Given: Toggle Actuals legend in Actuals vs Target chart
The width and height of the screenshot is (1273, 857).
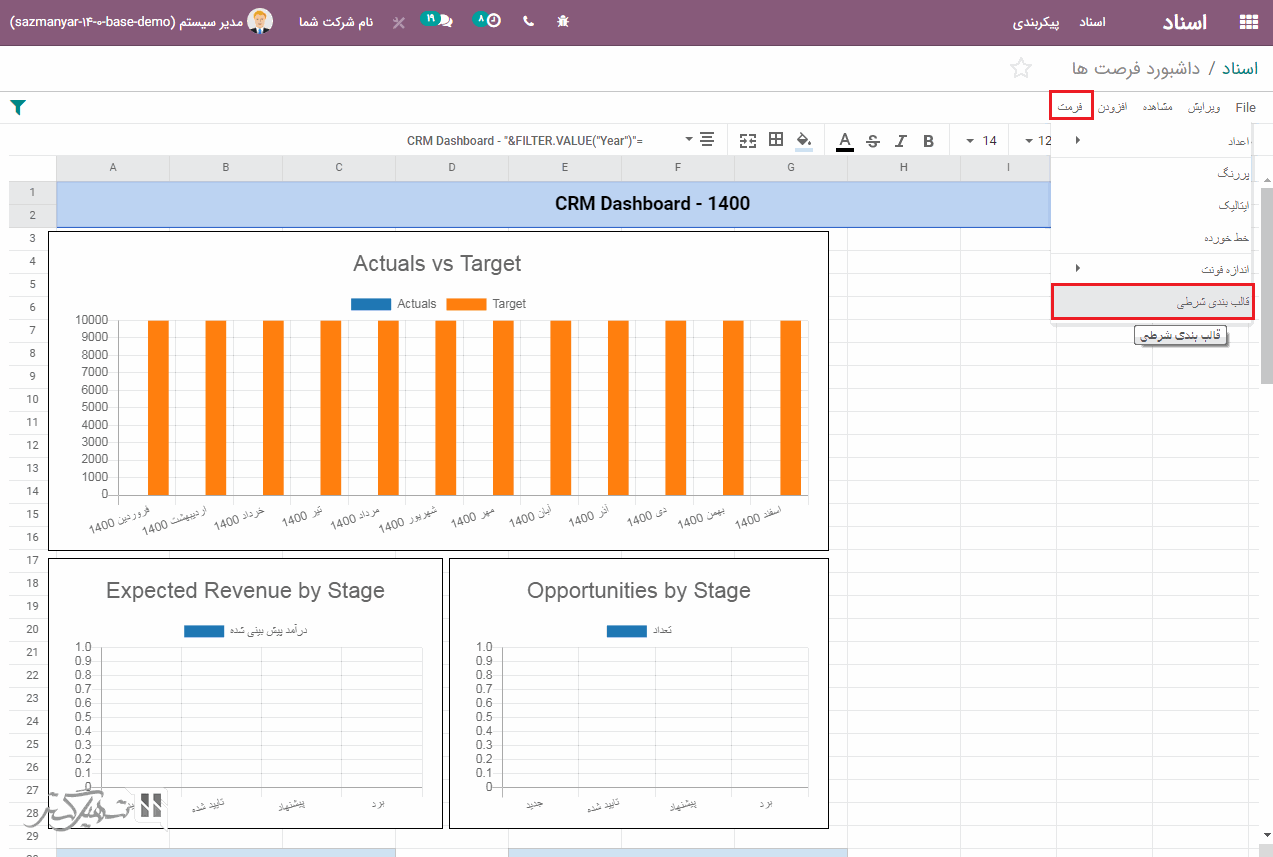Looking at the screenshot, I should [394, 304].
